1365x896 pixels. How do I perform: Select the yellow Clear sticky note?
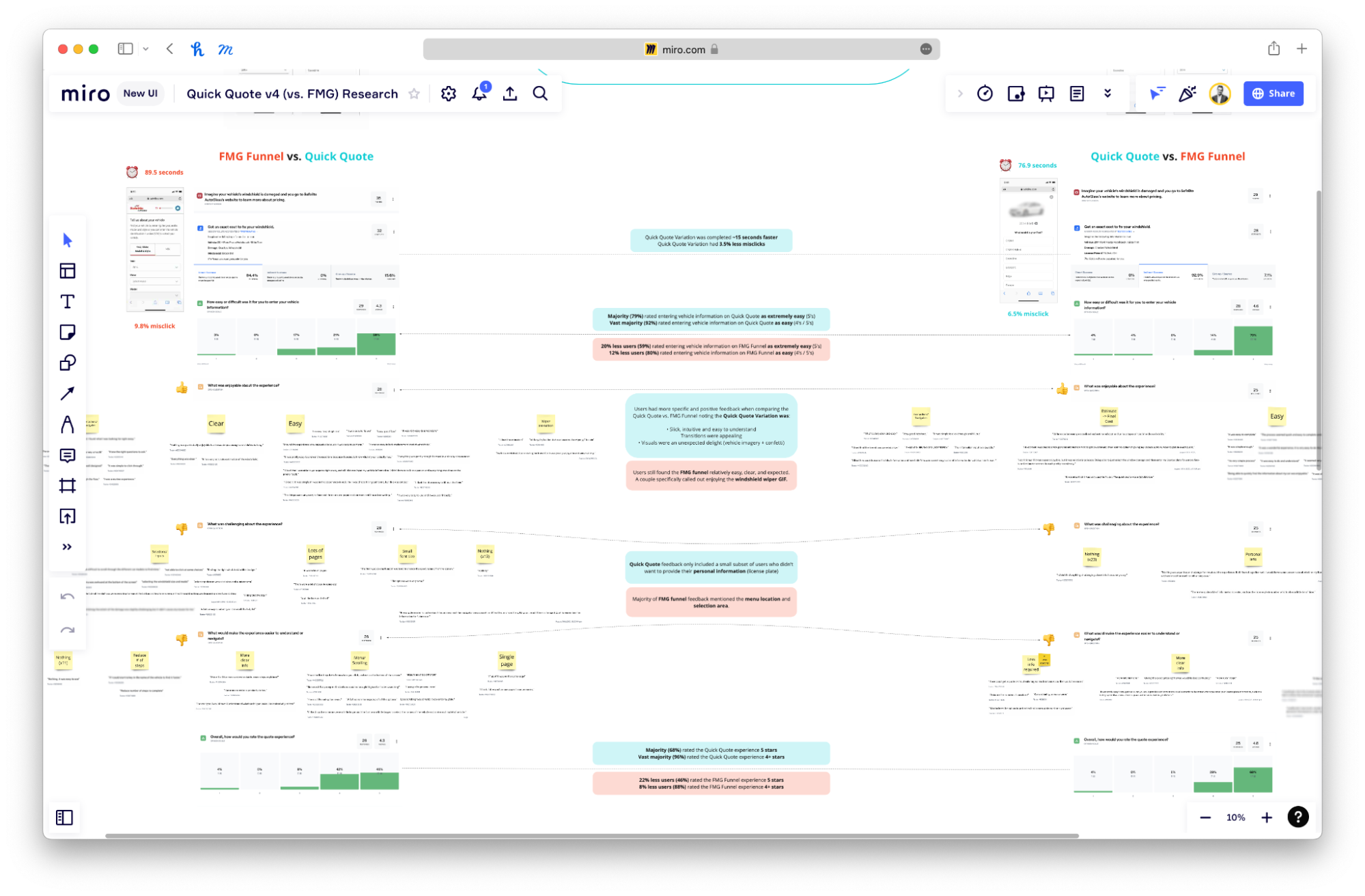(x=216, y=423)
